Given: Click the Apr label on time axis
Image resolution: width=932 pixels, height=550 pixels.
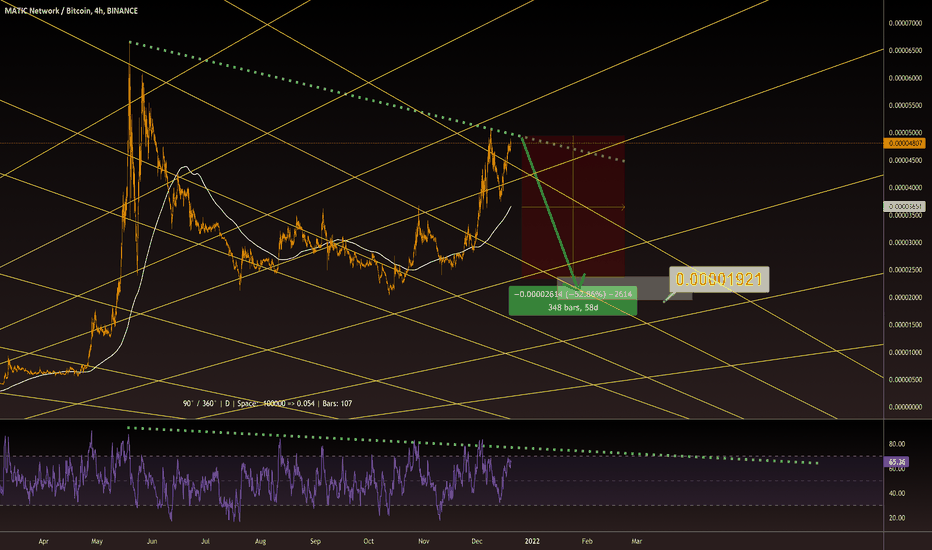Looking at the screenshot, I should 43,541.
